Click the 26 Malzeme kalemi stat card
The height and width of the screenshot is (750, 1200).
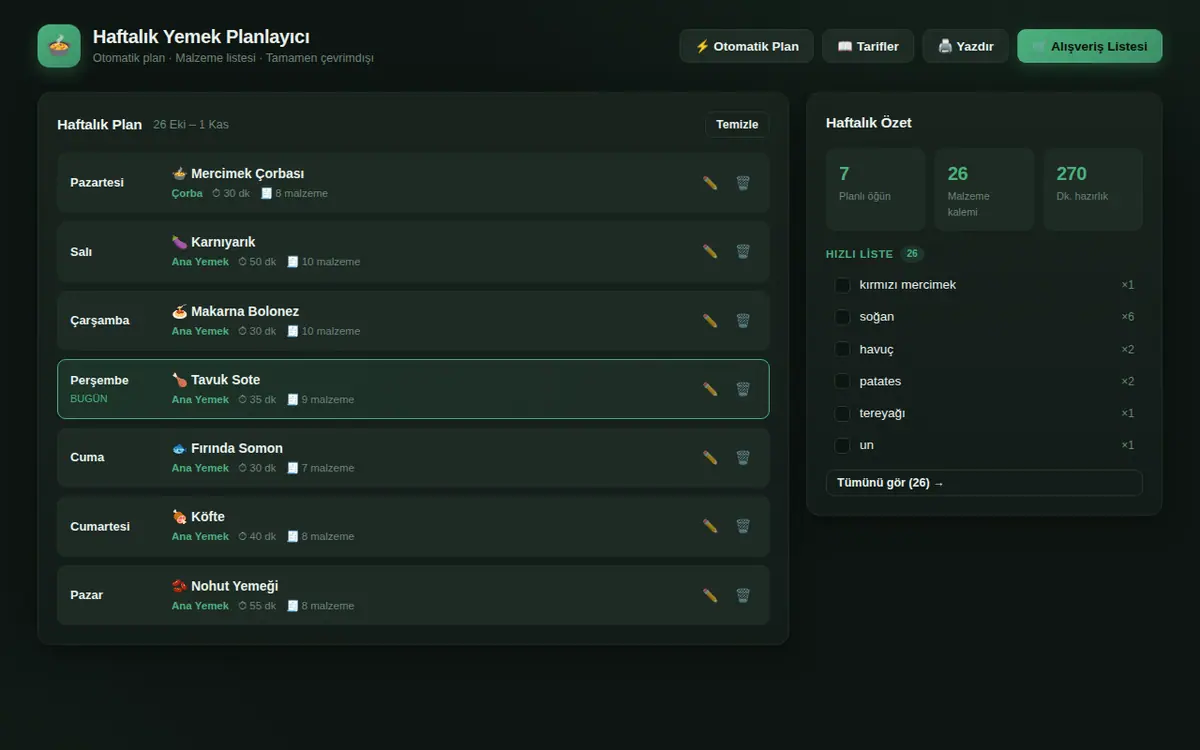(x=984, y=189)
